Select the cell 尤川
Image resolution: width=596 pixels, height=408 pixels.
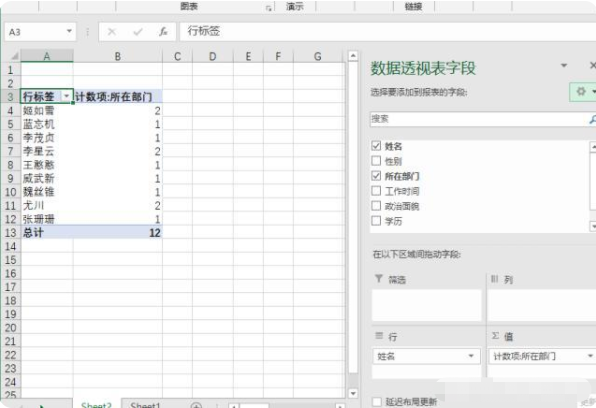pos(47,206)
